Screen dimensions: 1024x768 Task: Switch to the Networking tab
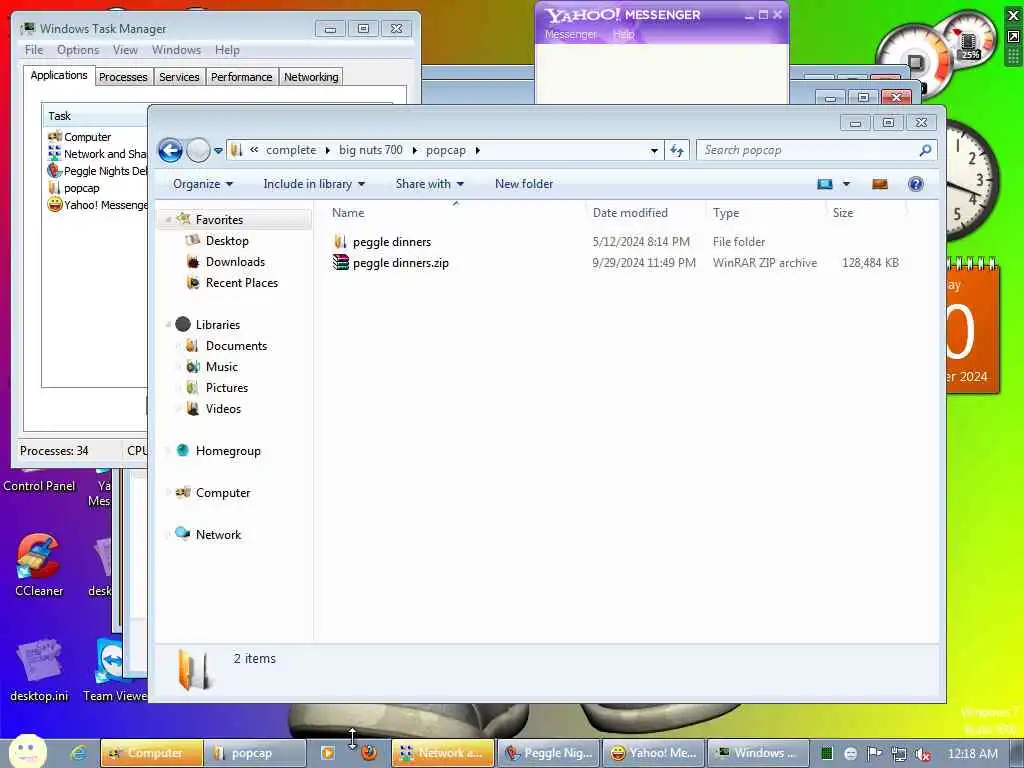[311, 77]
